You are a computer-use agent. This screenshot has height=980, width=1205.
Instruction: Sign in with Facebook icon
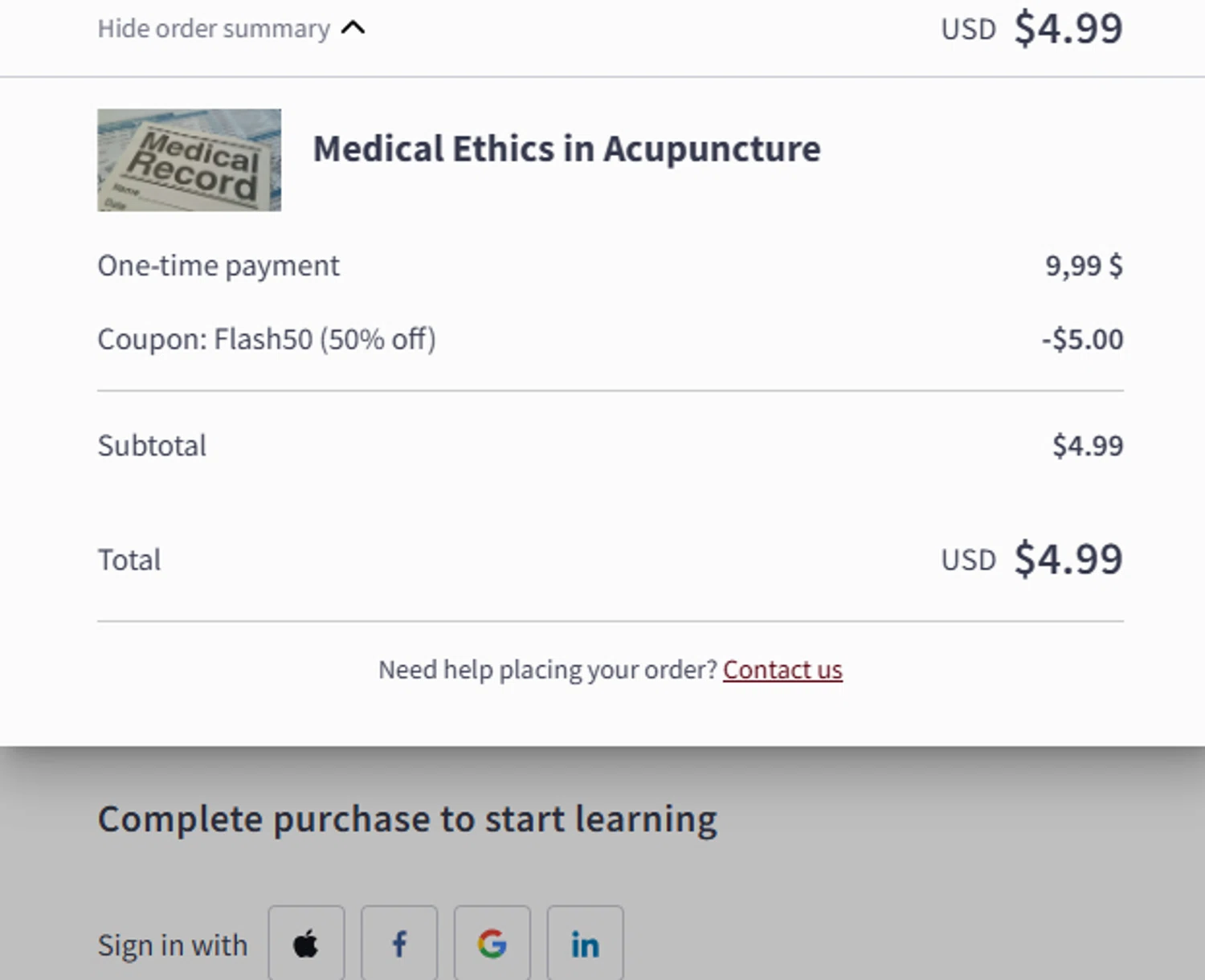[x=399, y=944]
